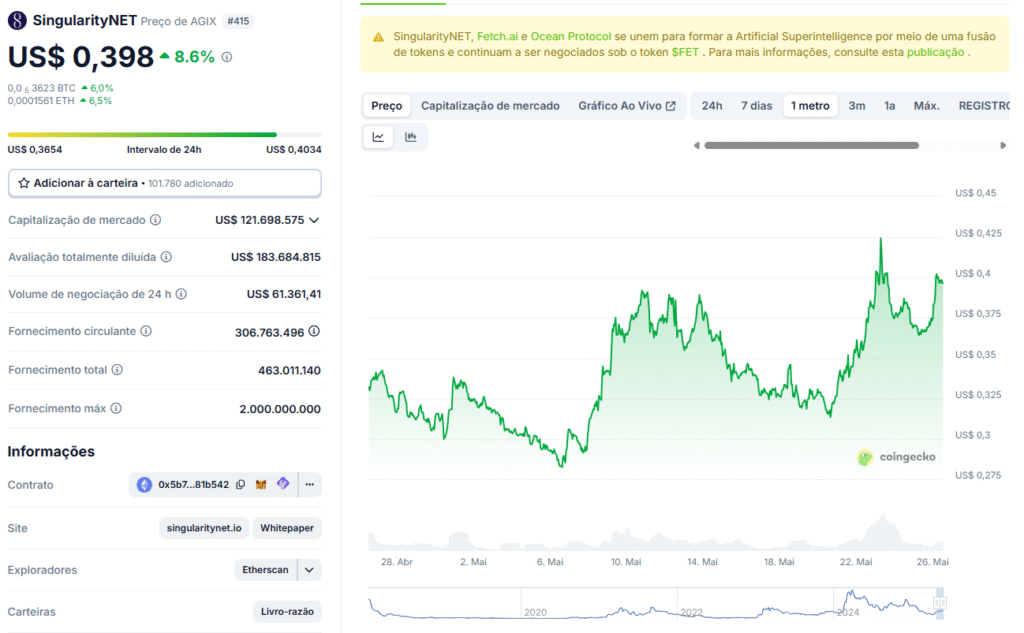
Task: Open the three-dot menu on the contract row
Action: (x=310, y=484)
